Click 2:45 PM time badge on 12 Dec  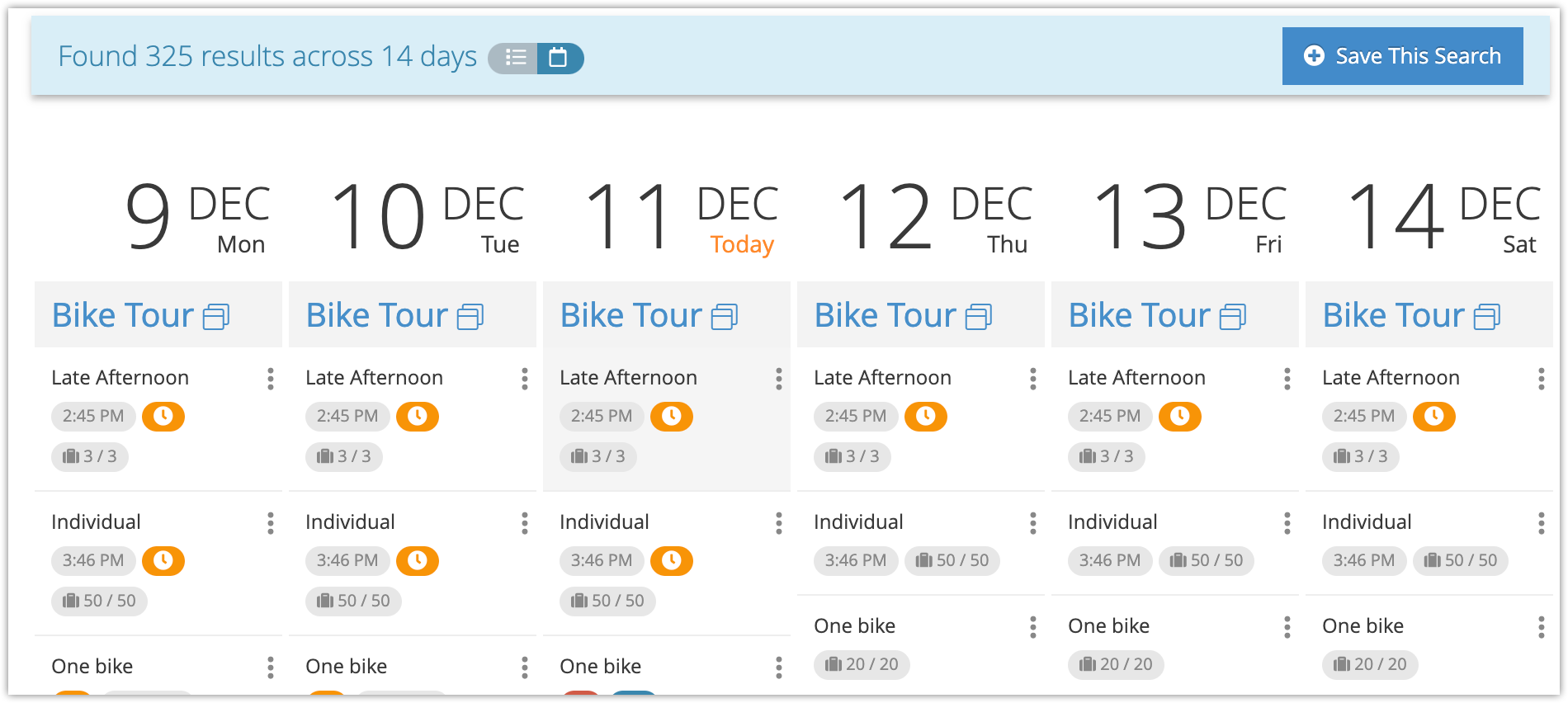click(856, 416)
